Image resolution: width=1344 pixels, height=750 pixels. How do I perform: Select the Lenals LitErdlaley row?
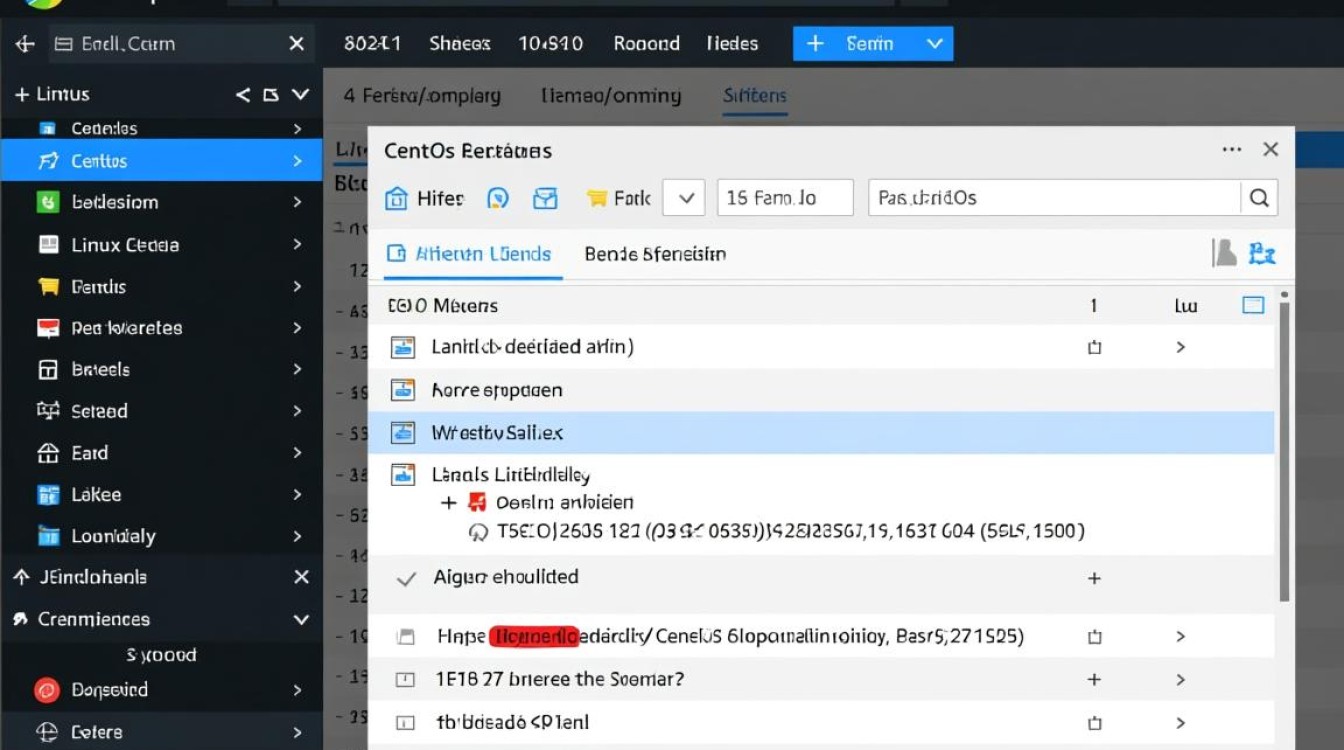pyautogui.click(x=821, y=475)
